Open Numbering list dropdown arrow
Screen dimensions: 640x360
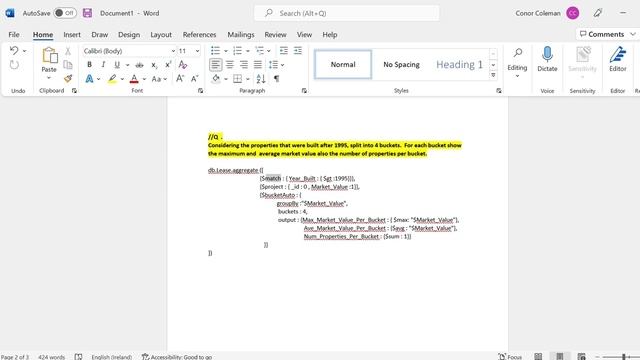point(248,51)
